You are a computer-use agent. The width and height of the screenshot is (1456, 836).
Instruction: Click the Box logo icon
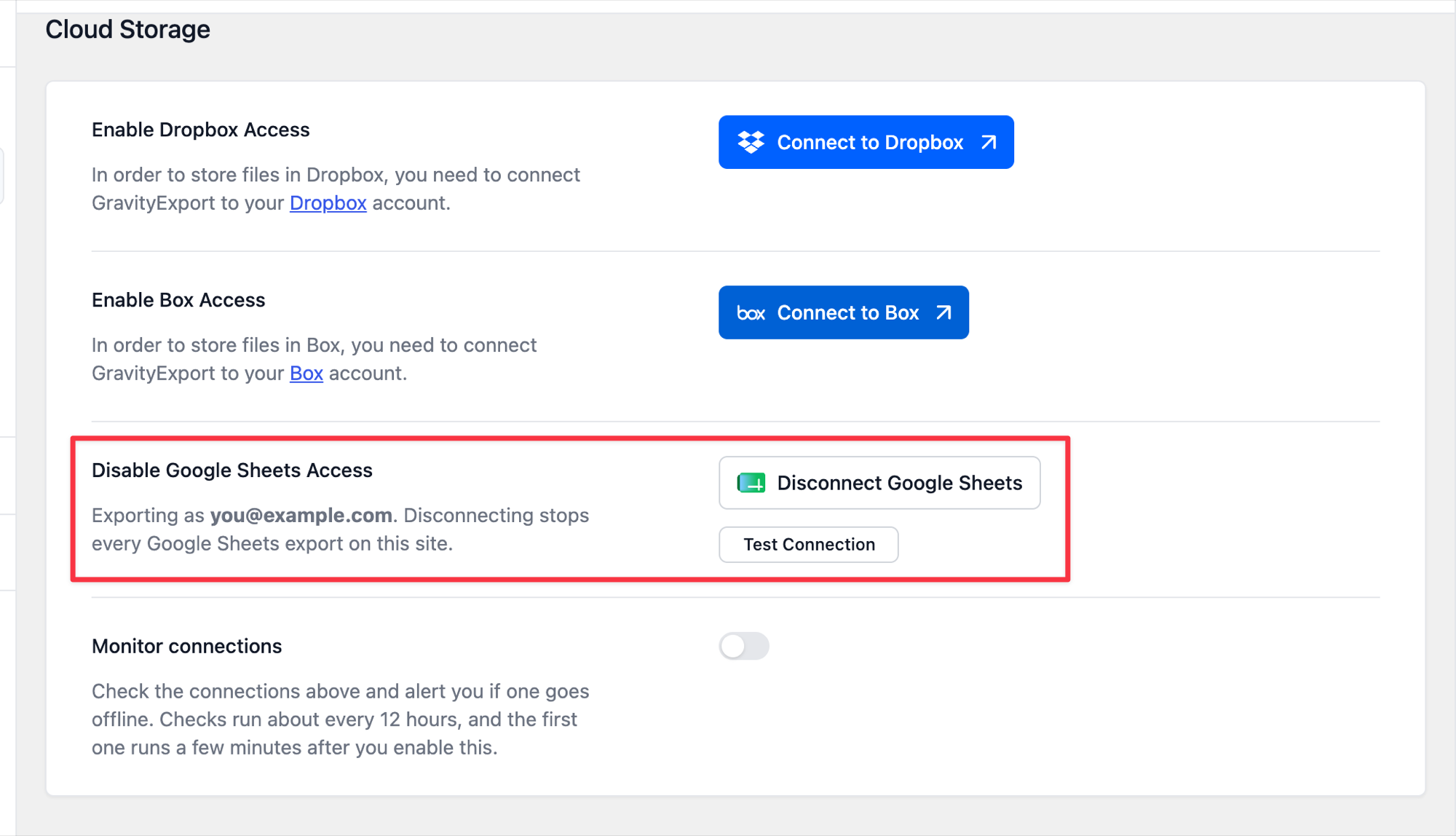[x=751, y=313]
